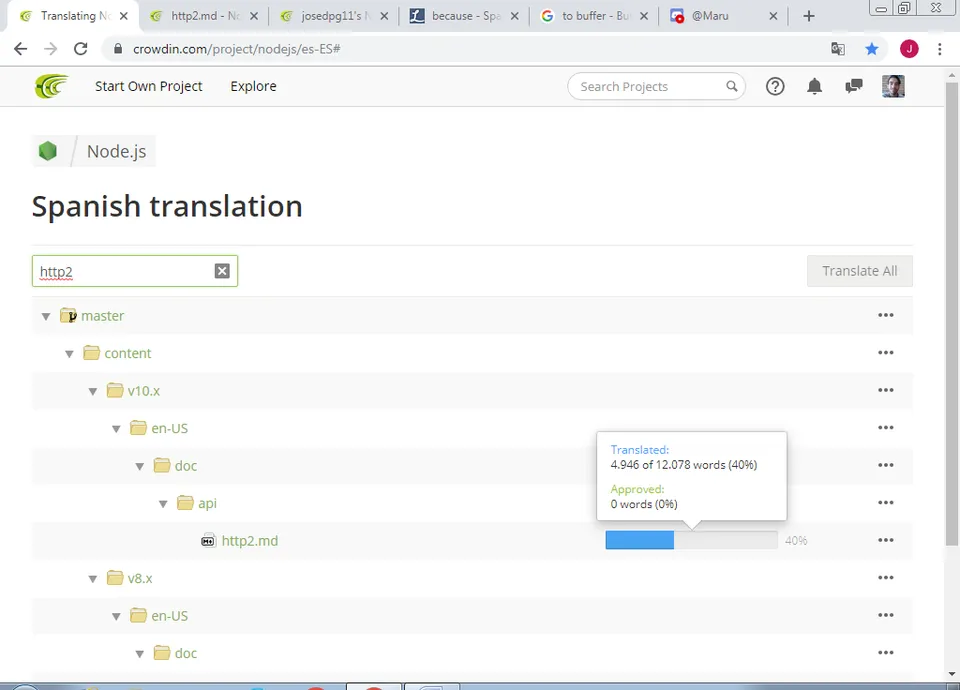
Task: Open the Chrome three-dot menu
Action: click(x=940, y=49)
